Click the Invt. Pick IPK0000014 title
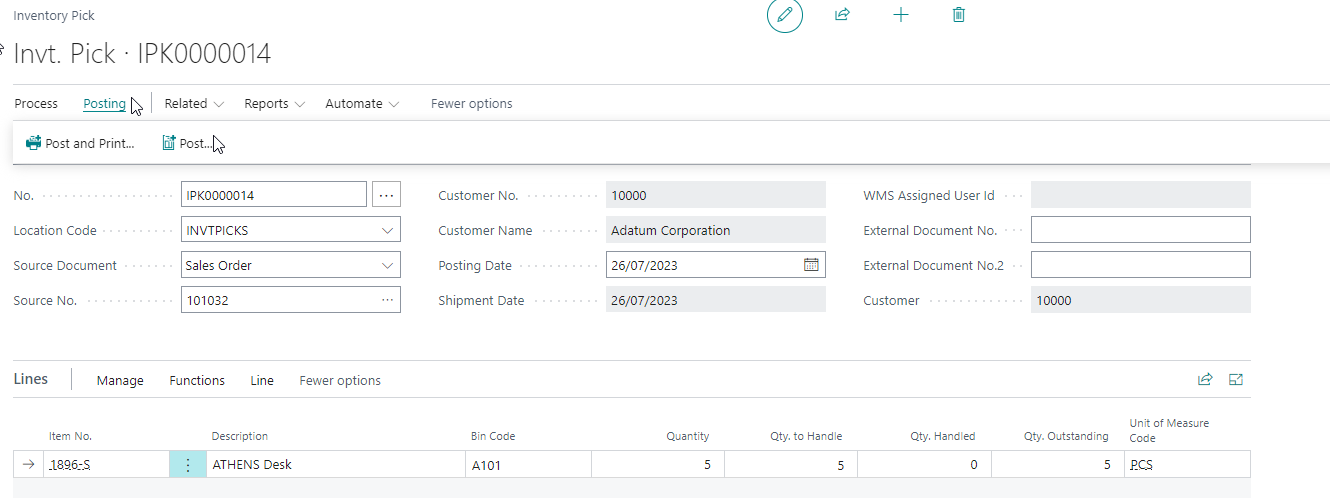Screen dimensions: 1330x498 142,53
